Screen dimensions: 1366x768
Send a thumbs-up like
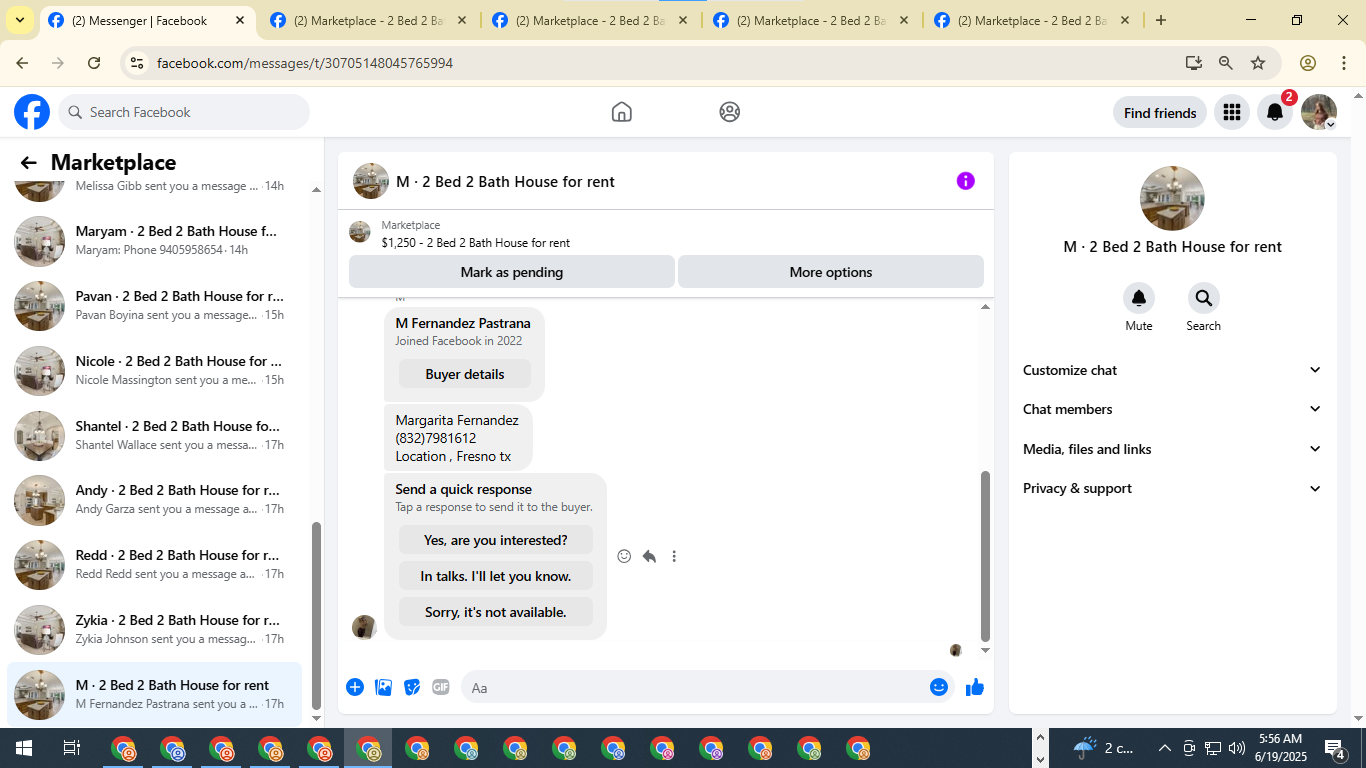tap(975, 687)
